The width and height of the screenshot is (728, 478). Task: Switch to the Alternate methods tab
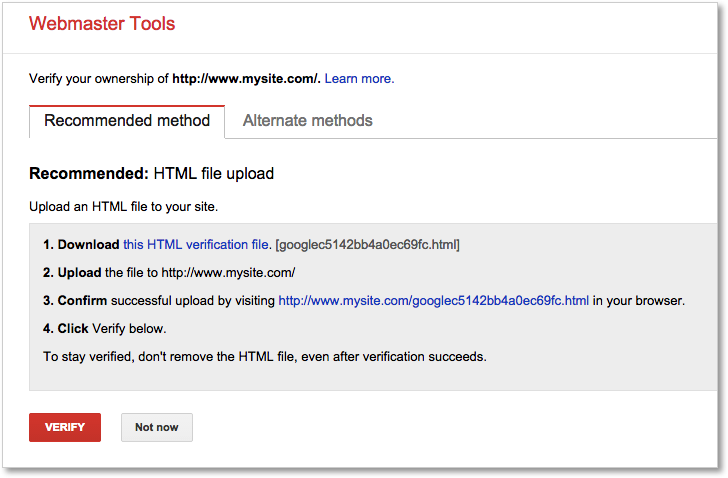[x=307, y=121]
